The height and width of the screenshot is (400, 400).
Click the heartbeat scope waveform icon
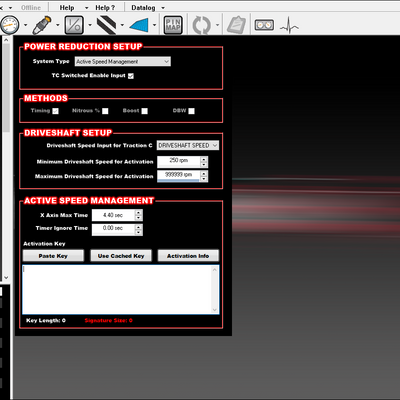[289, 25]
